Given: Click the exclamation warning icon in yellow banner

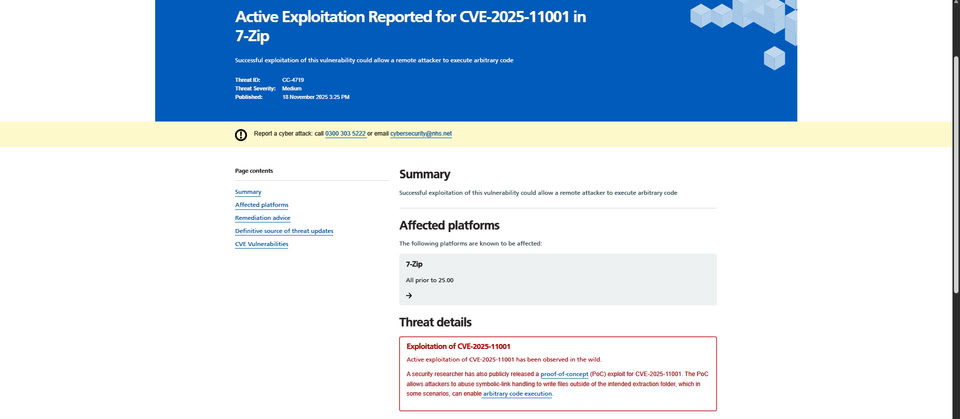Looking at the screenshot, I should [x=241, y=134].
